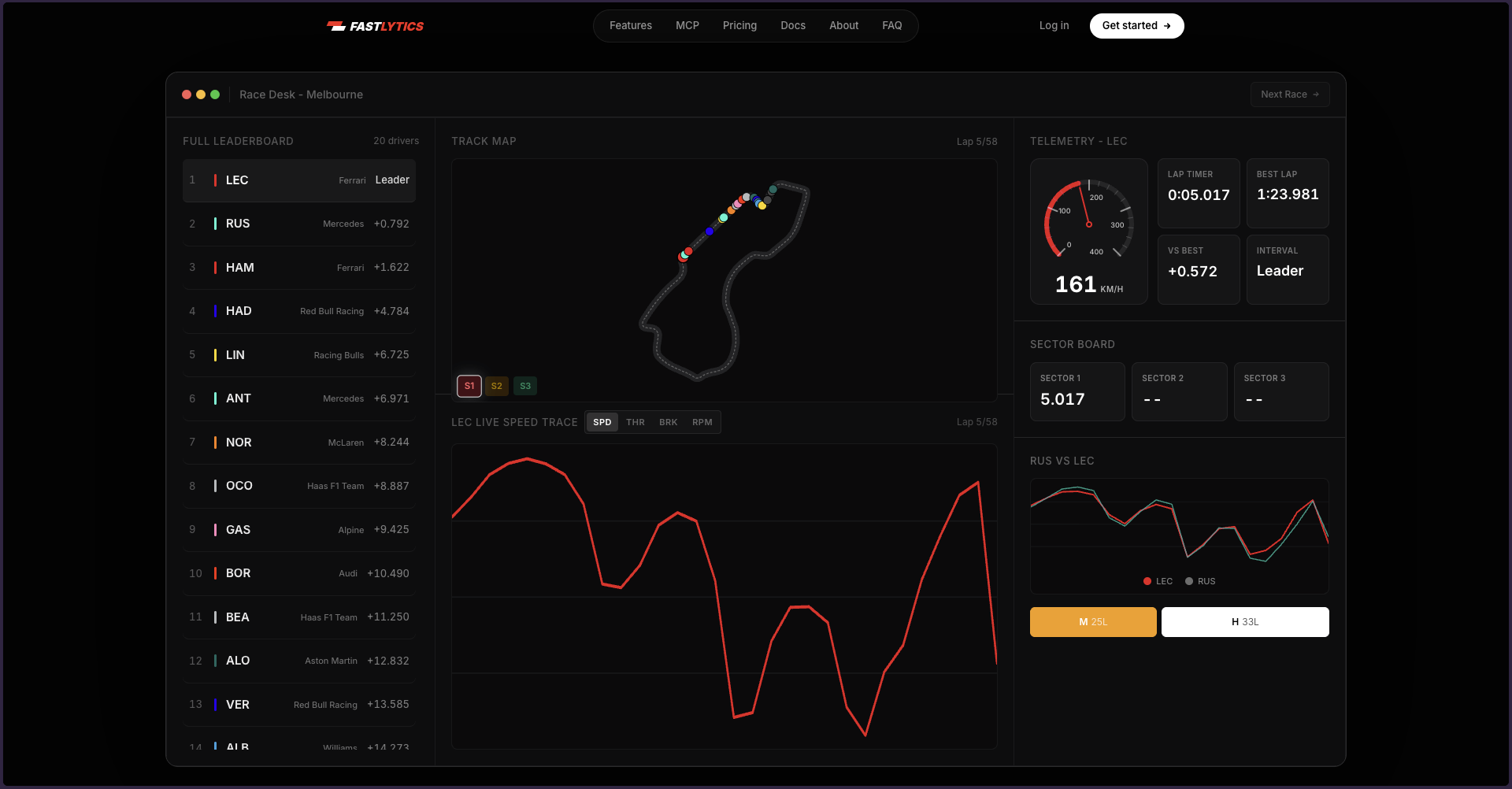The image size is (1512, 789).
Task: Click the red window dot
Action: click(187, 94)
